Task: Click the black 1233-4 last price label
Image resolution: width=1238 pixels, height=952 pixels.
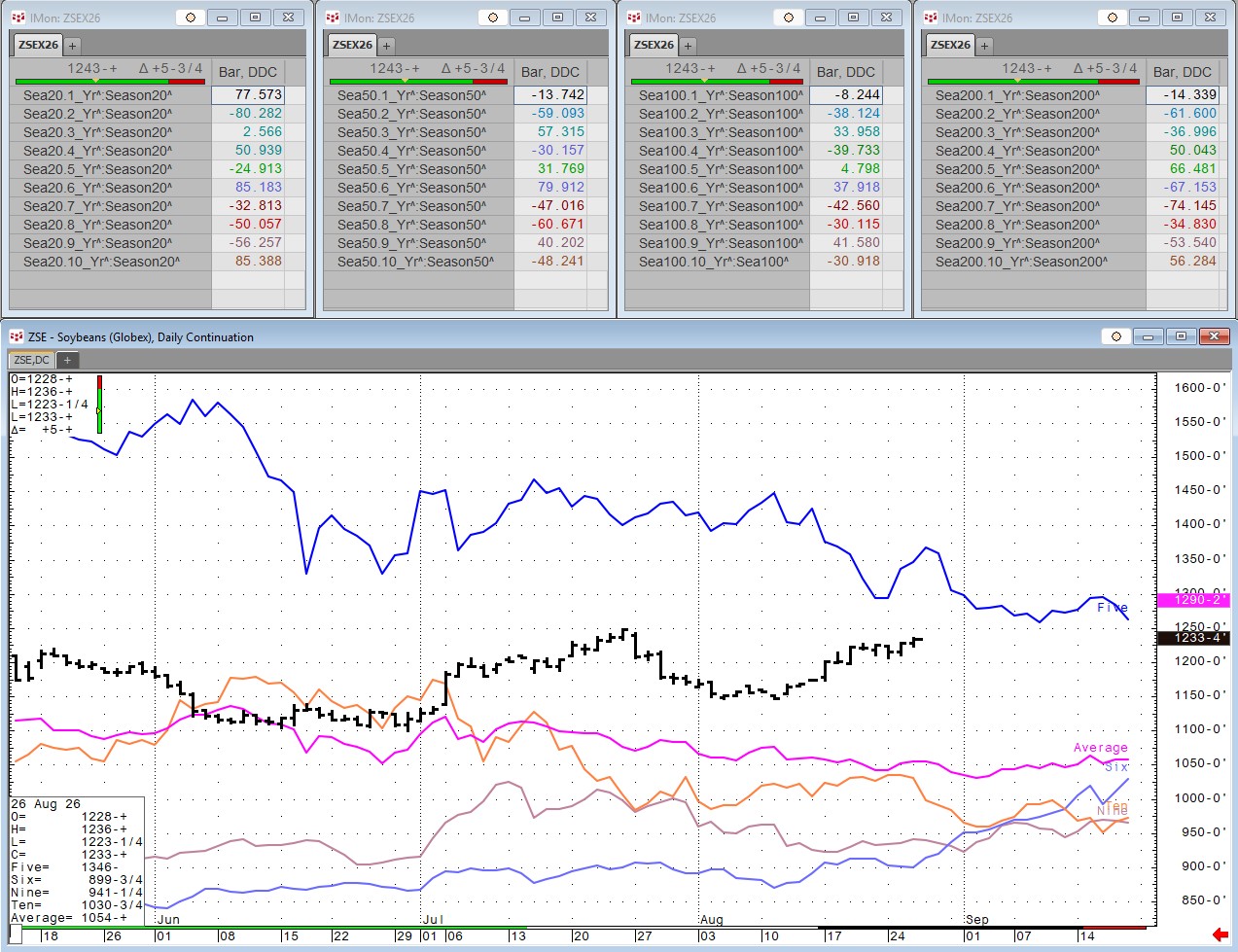Action: pyautogui.click(x=1194, y=638)
